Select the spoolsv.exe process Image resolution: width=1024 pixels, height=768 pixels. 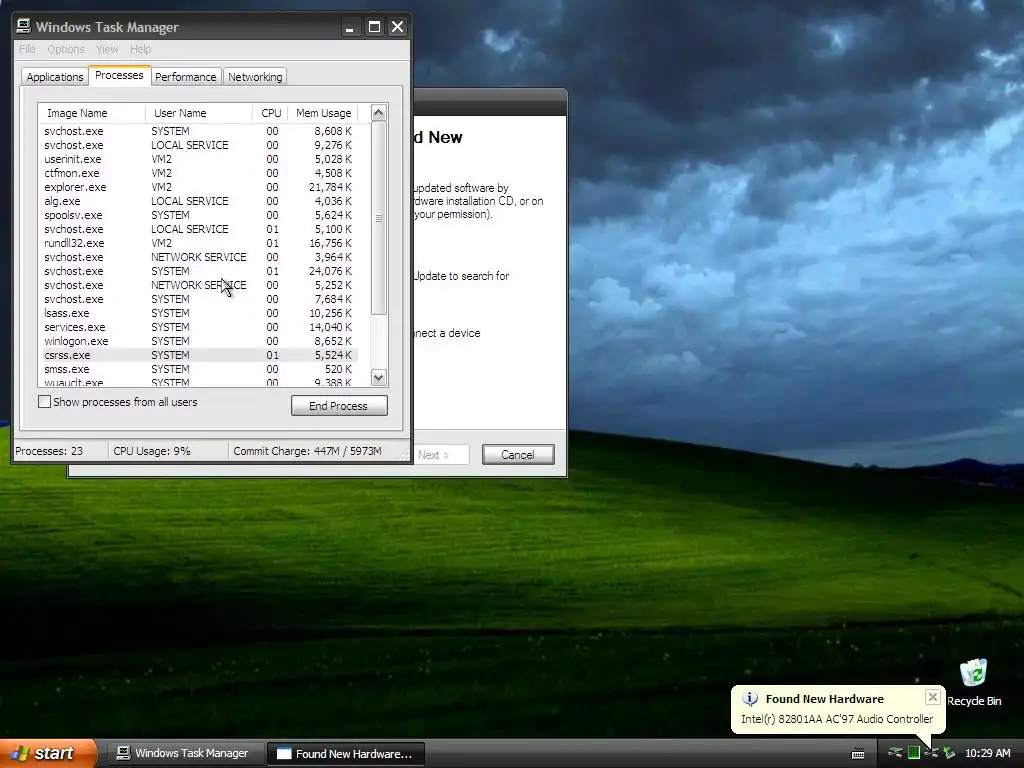(x=199, y=215)
